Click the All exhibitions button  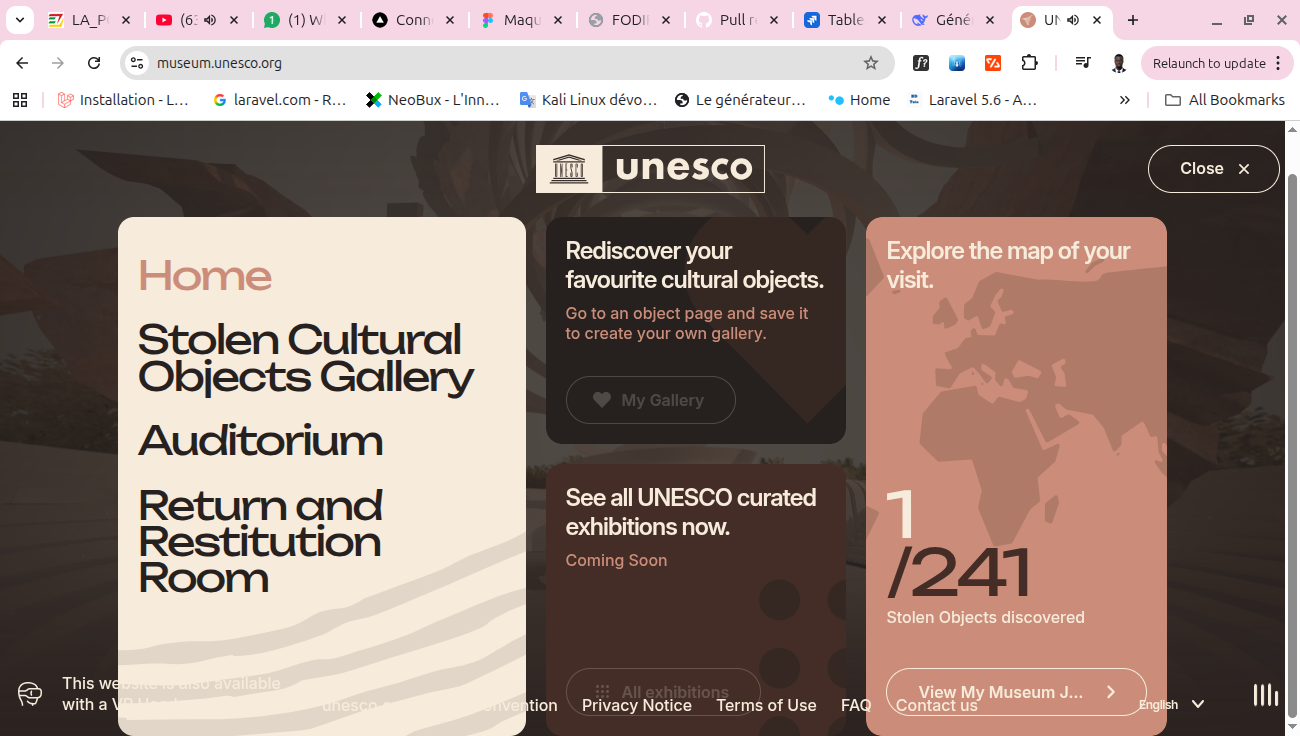(x=663, y=692)
